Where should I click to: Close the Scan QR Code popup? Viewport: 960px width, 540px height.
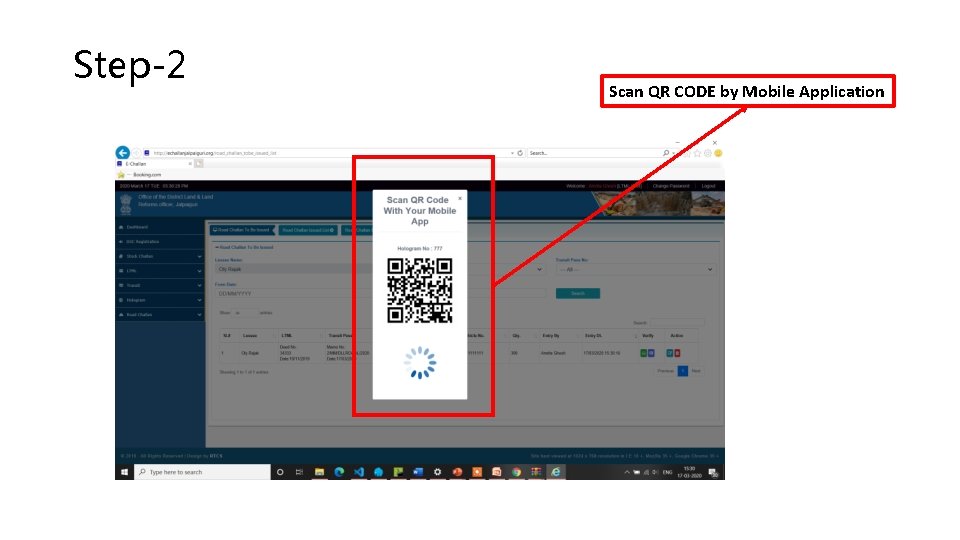[460, 198]
